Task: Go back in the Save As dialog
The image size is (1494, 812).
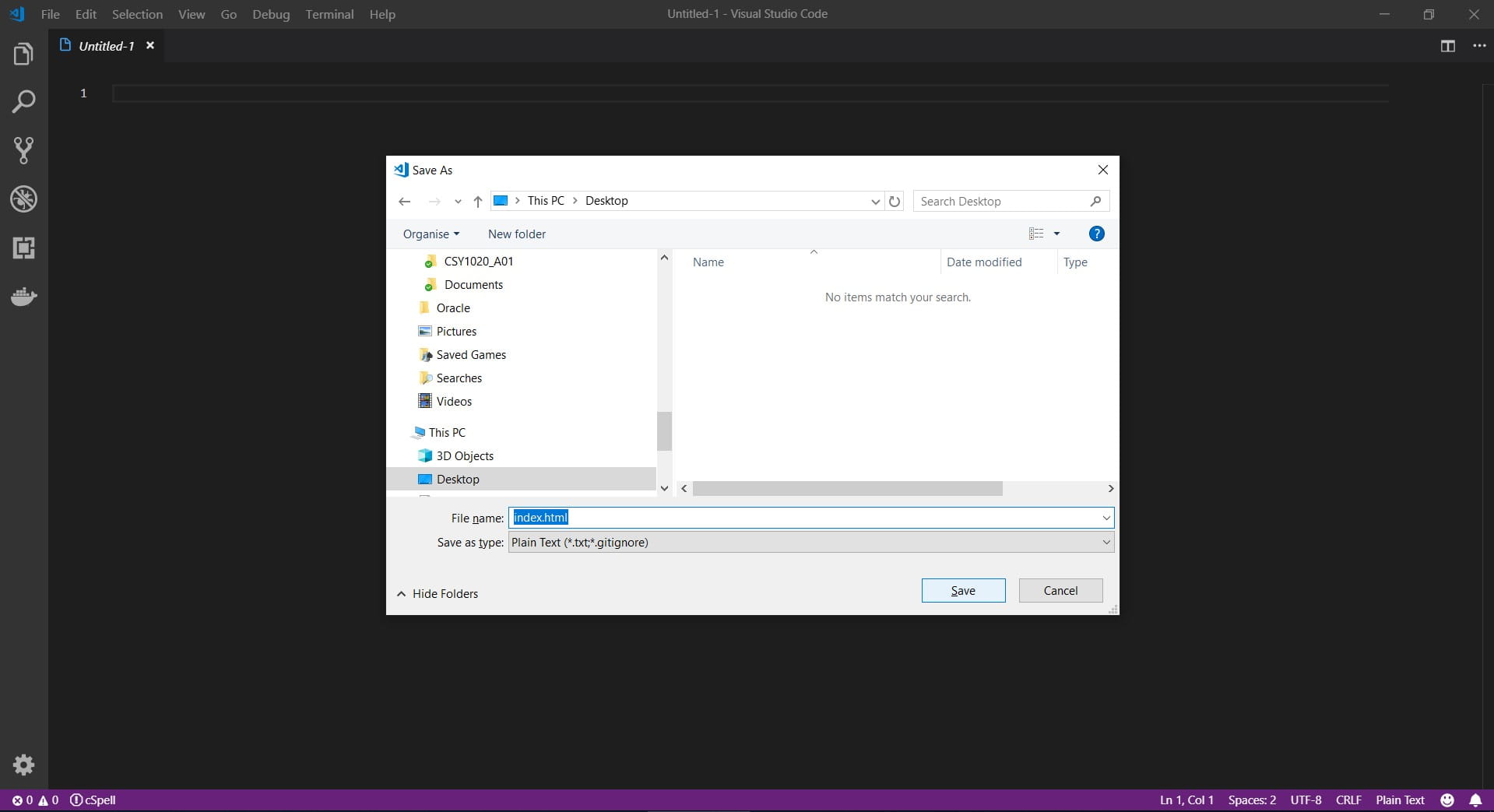Action: (404, 201)
